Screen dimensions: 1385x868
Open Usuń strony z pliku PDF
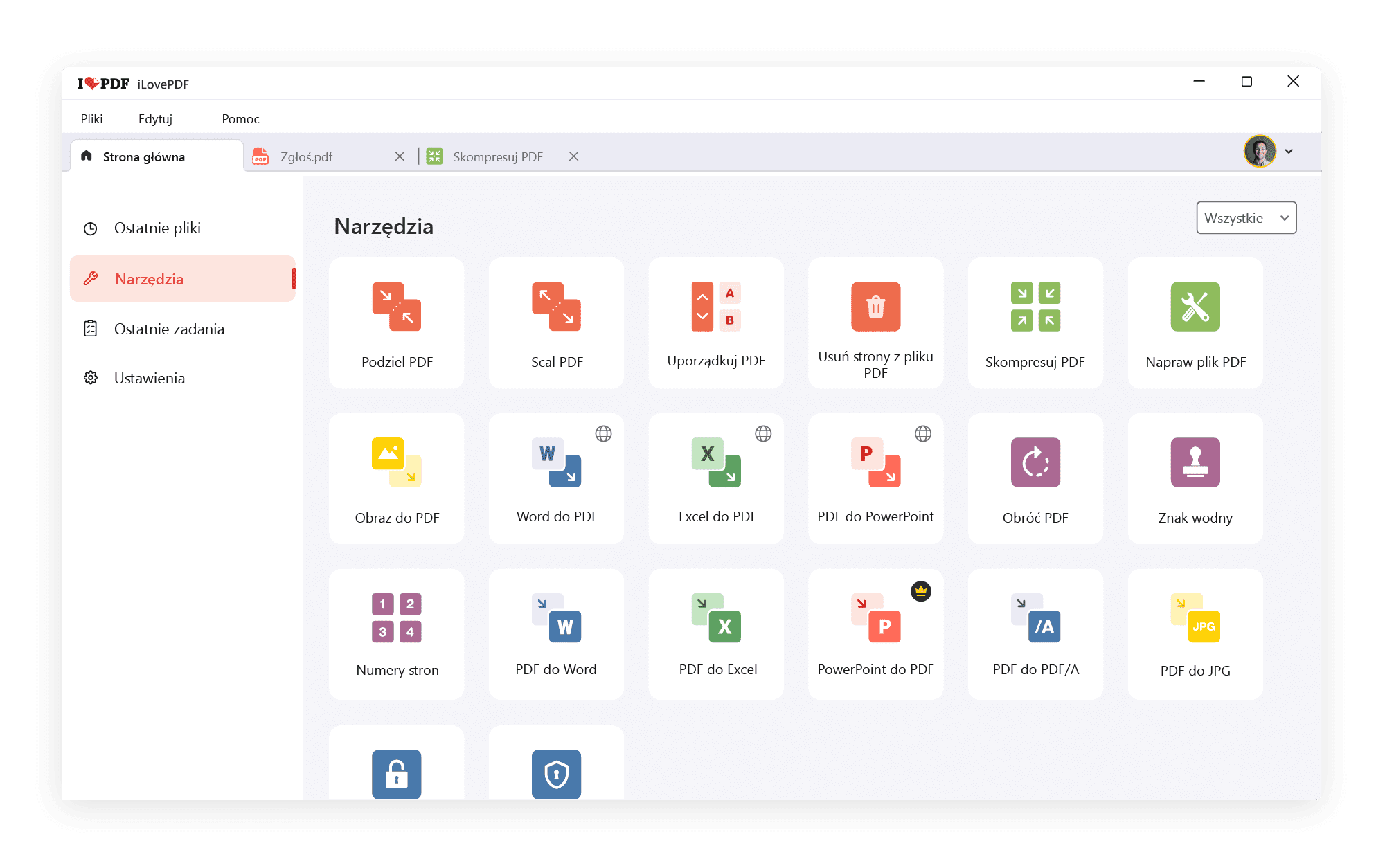click(875, 323)
